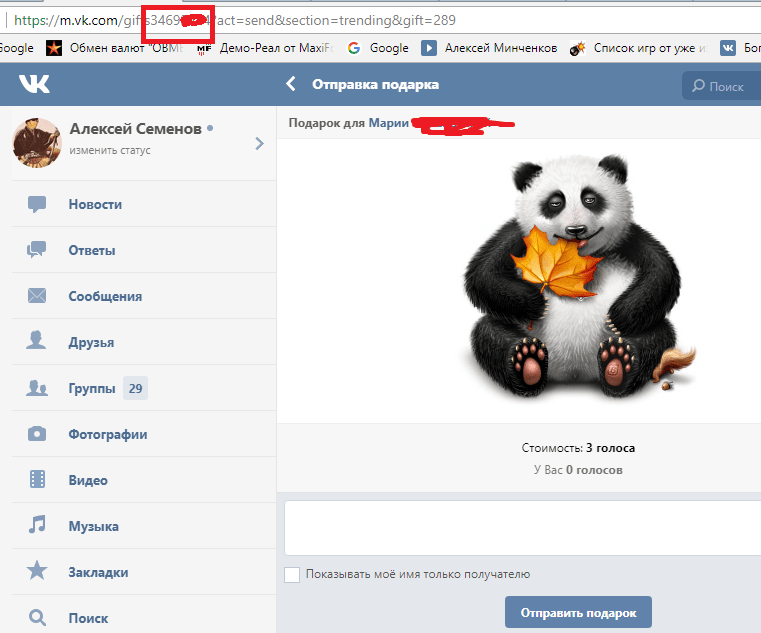Open Закладки star icon
Viewport: 761px width, 633px height.
(x=37, y=570)
